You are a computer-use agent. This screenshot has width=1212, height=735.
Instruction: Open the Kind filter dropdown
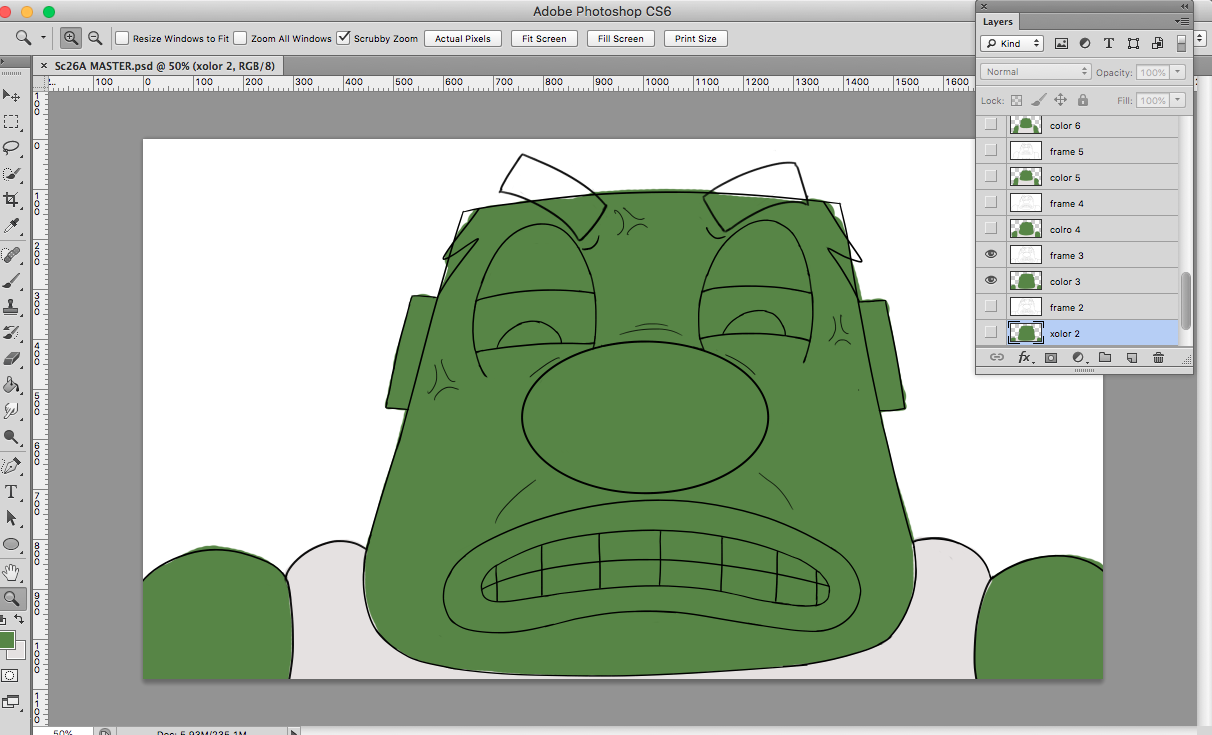tap(1012, 43)
